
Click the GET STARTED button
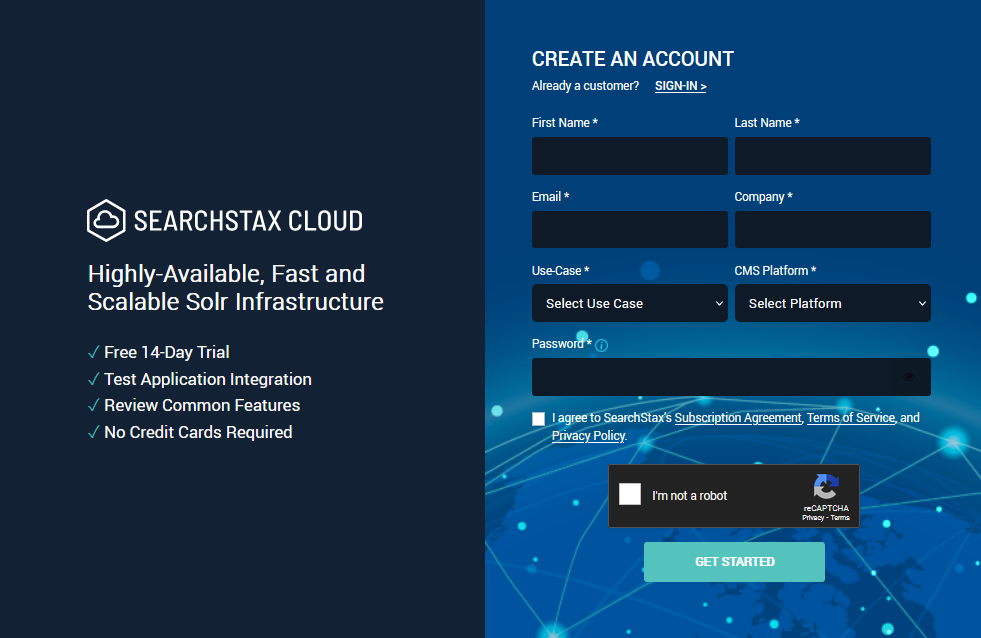click(734, 562)
